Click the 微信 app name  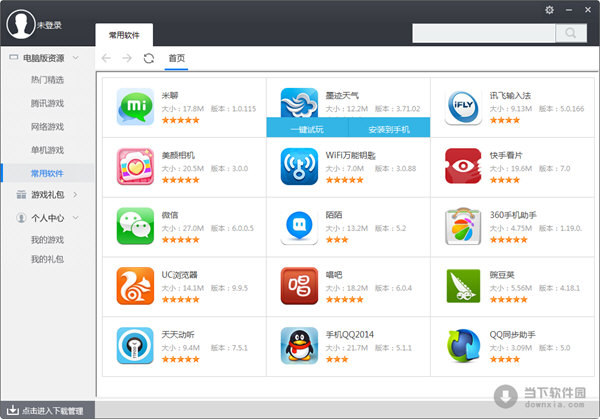click(170, 215)
